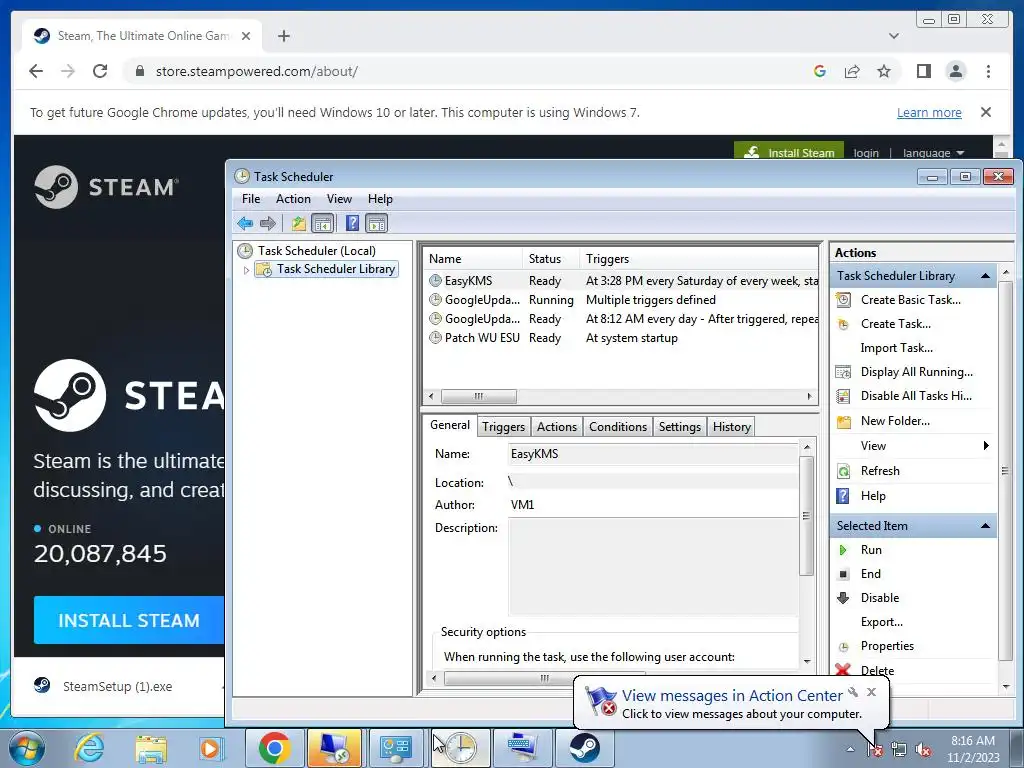Click the Chrome address bar URL
The width and height of the screenshot is (1024, 768).
(257, 71)
